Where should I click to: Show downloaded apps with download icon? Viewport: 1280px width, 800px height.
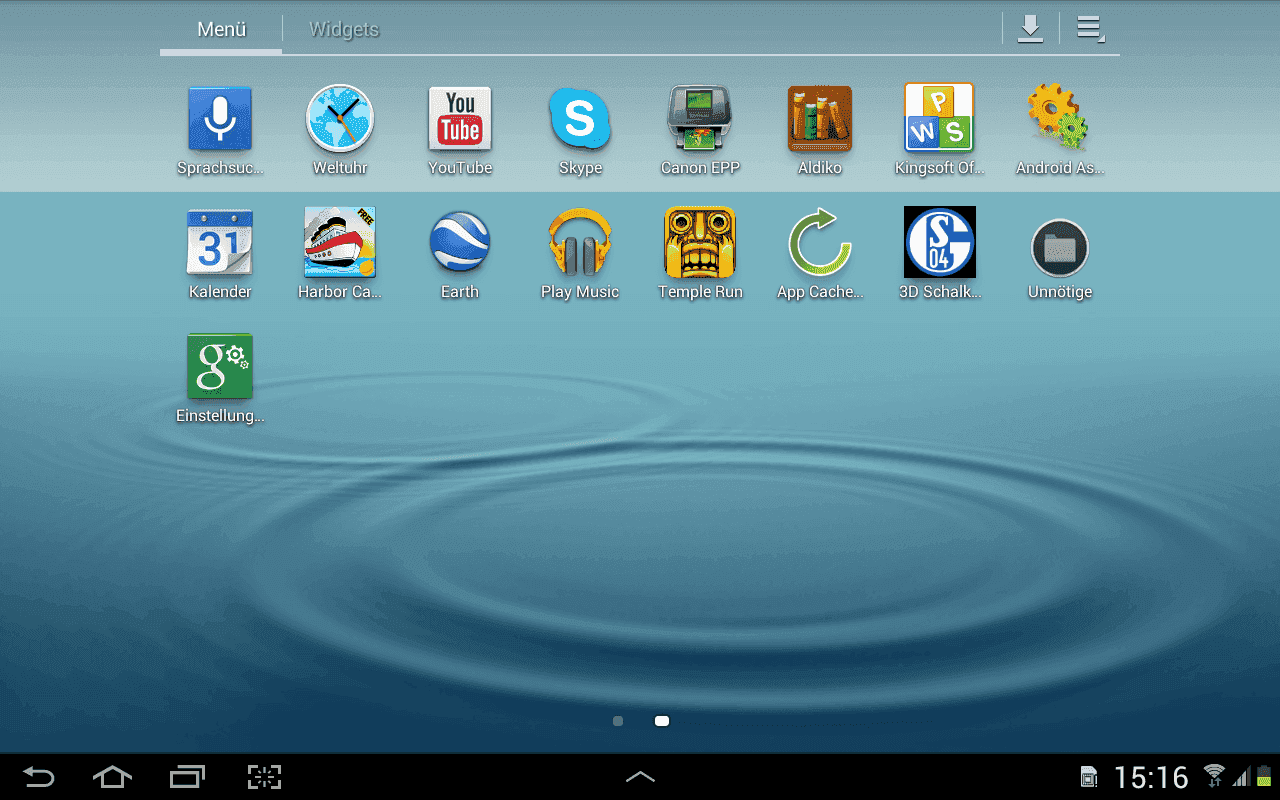[1030, 29]
